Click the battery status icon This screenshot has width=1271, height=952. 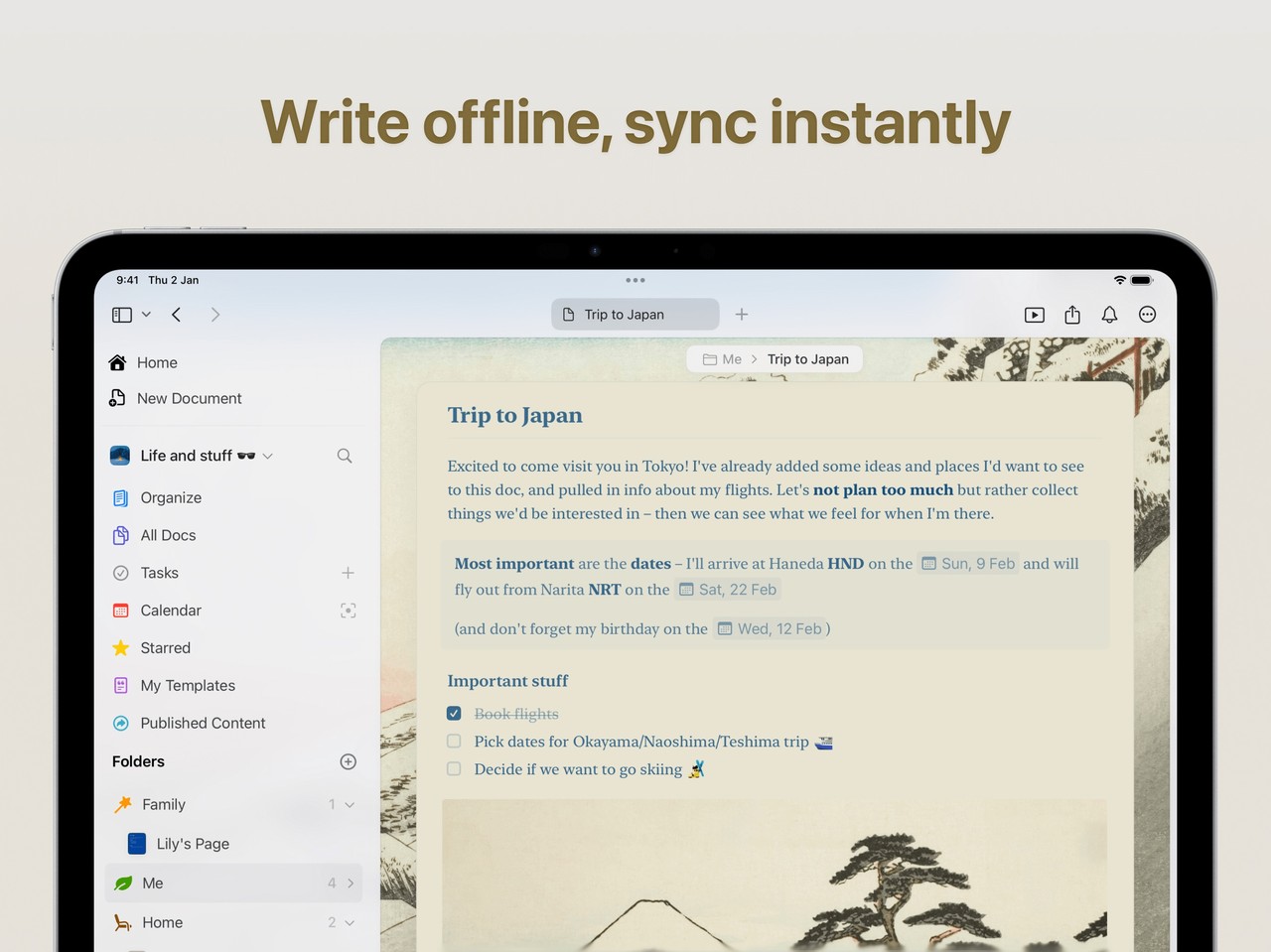(x=1142, y=280)
